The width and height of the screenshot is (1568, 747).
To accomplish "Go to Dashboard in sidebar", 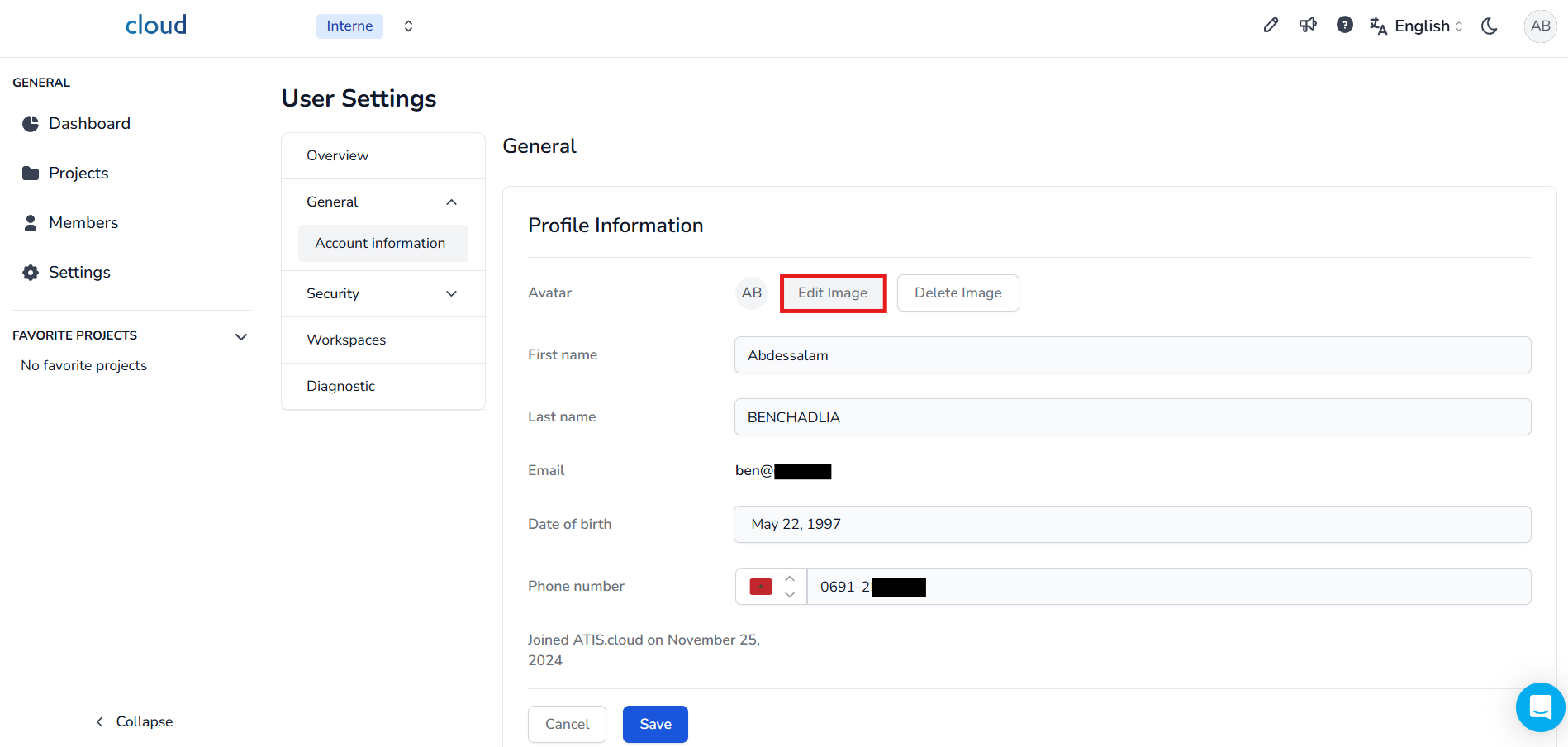I will click(89, 124).
